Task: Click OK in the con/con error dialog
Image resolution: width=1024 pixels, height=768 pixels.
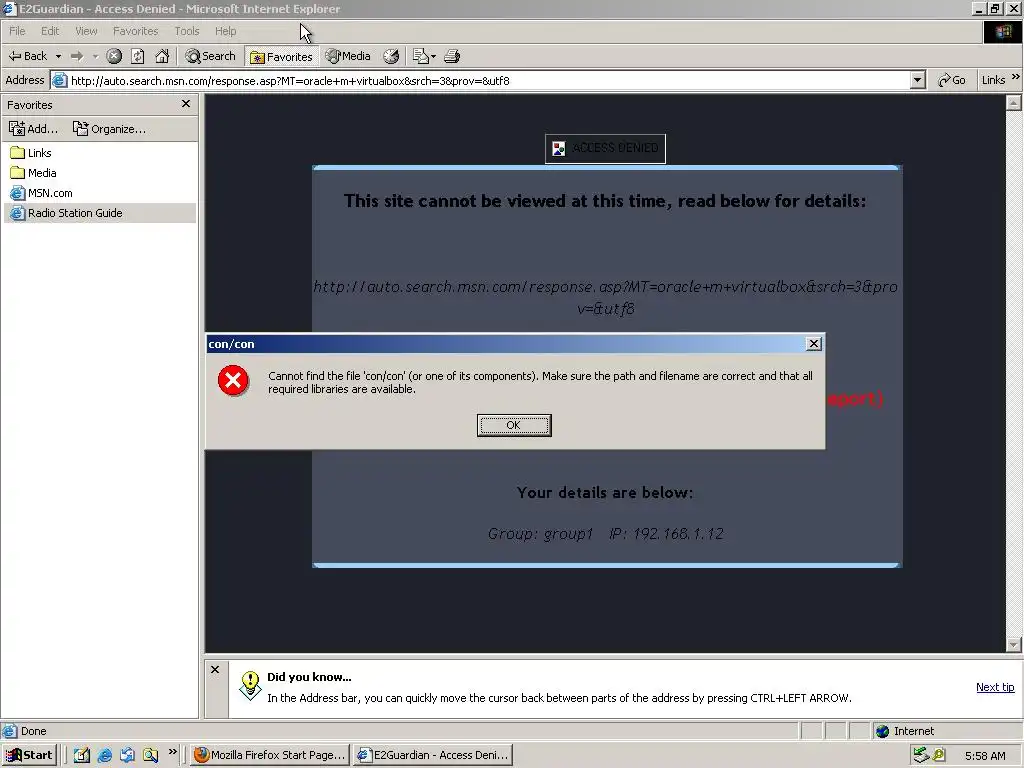Action: tap(514, 425)
